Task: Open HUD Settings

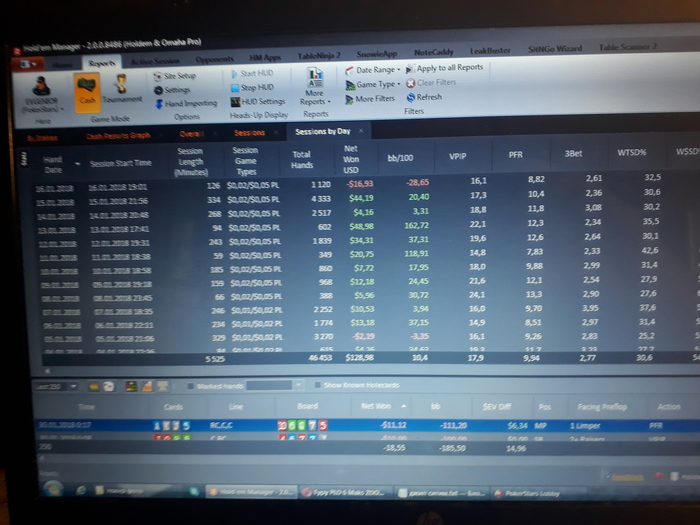Action: 258,102
